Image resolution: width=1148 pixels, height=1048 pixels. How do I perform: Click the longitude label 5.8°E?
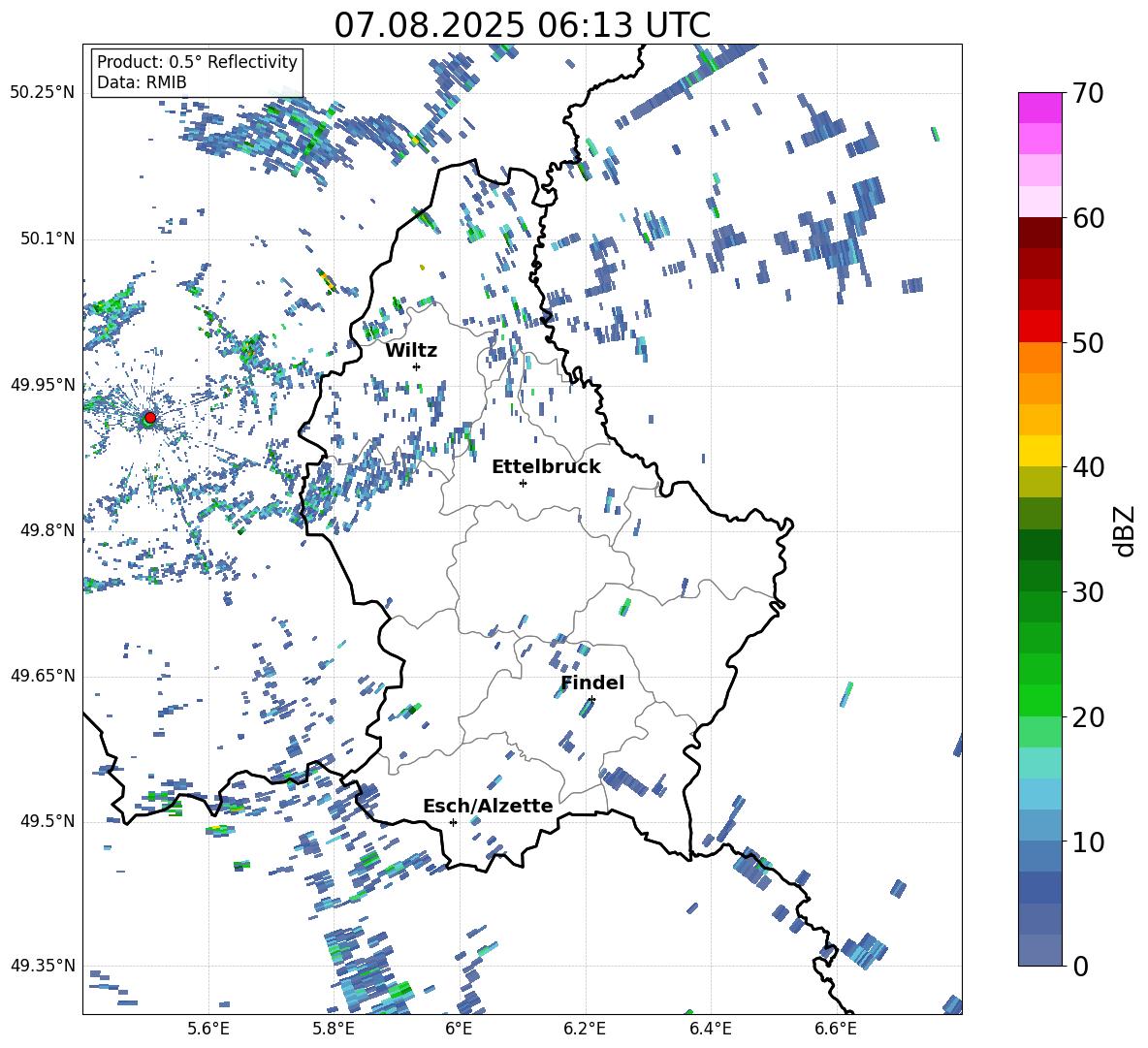(334, 1030)
